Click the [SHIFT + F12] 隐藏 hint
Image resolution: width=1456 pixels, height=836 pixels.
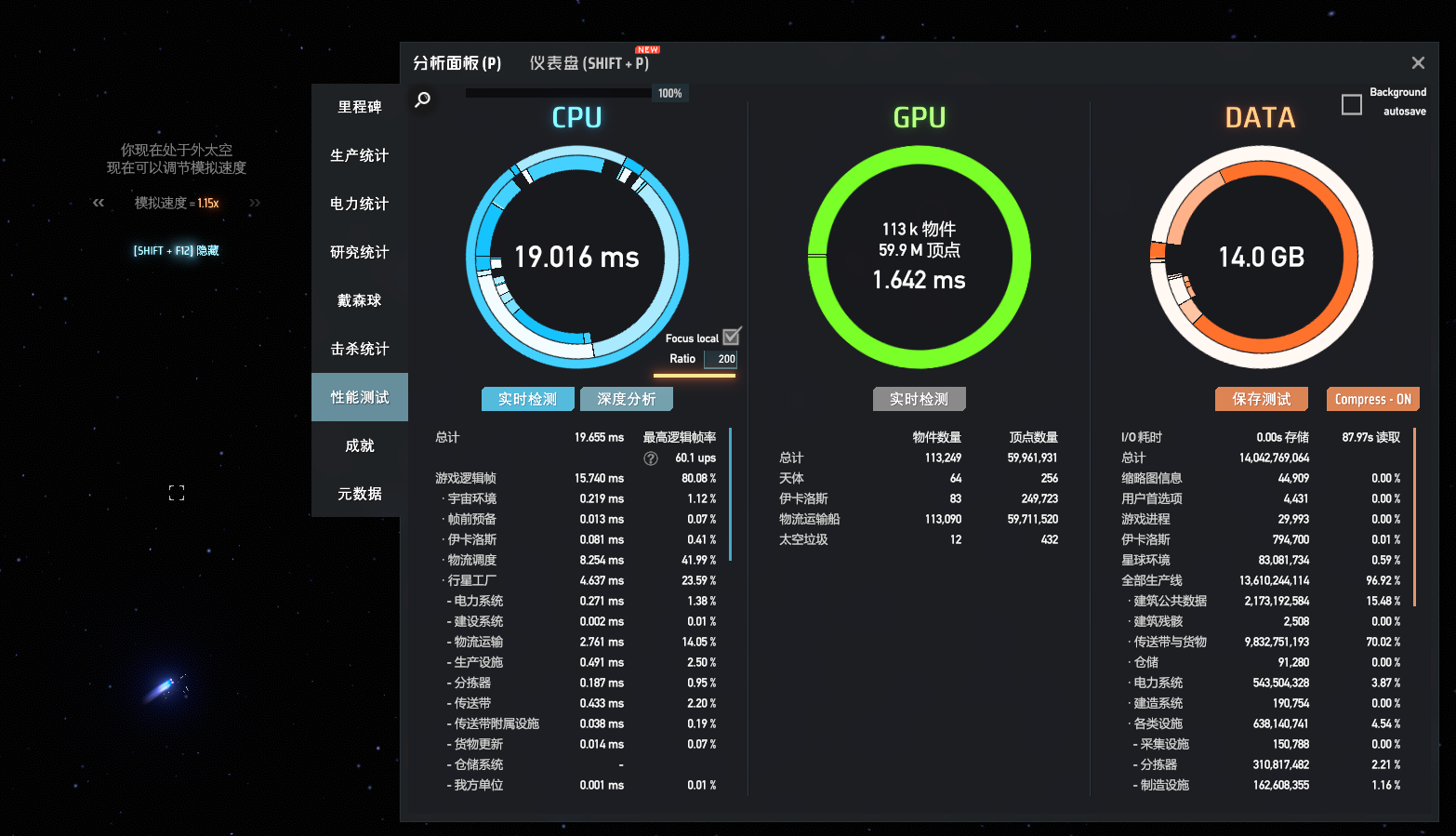(176, 251)
